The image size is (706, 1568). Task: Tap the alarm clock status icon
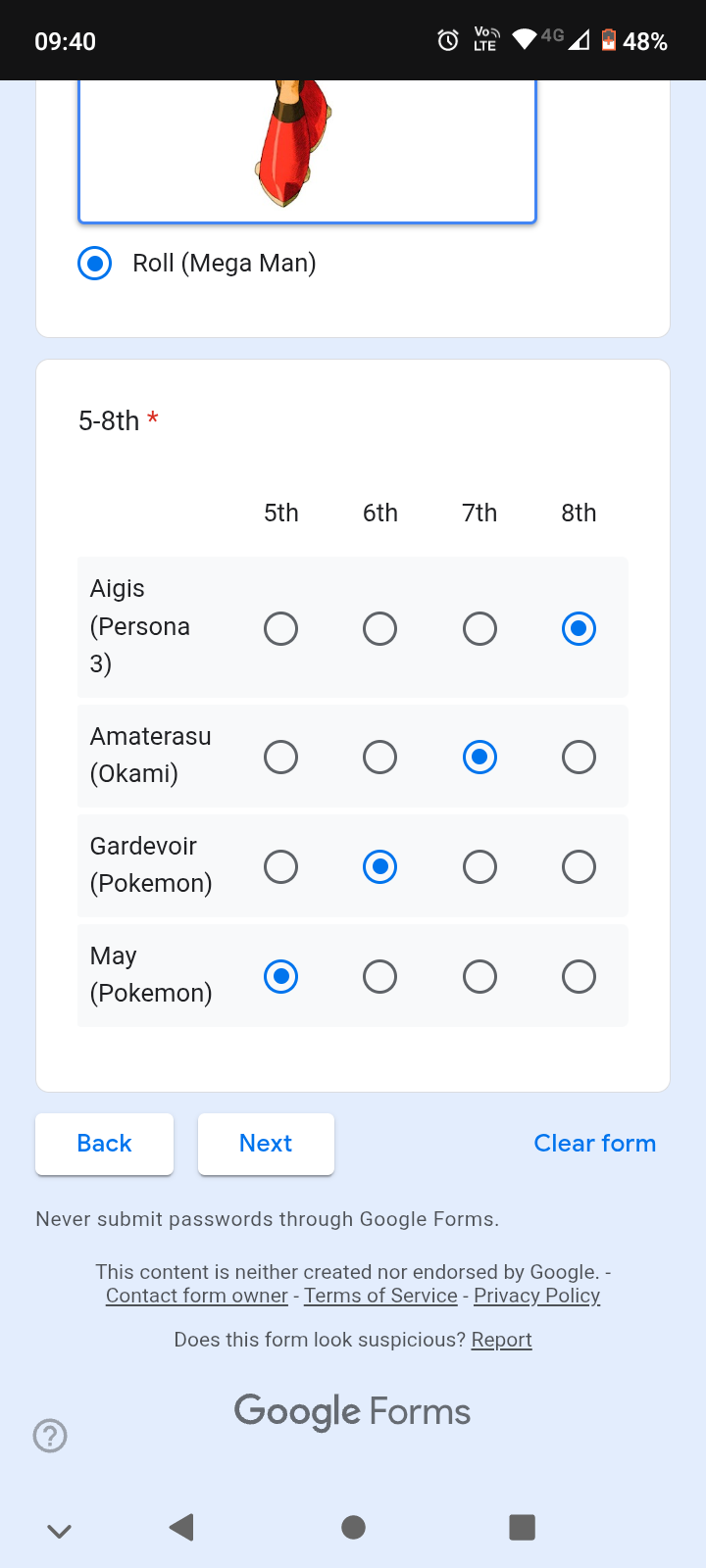[x=448, y=40]
